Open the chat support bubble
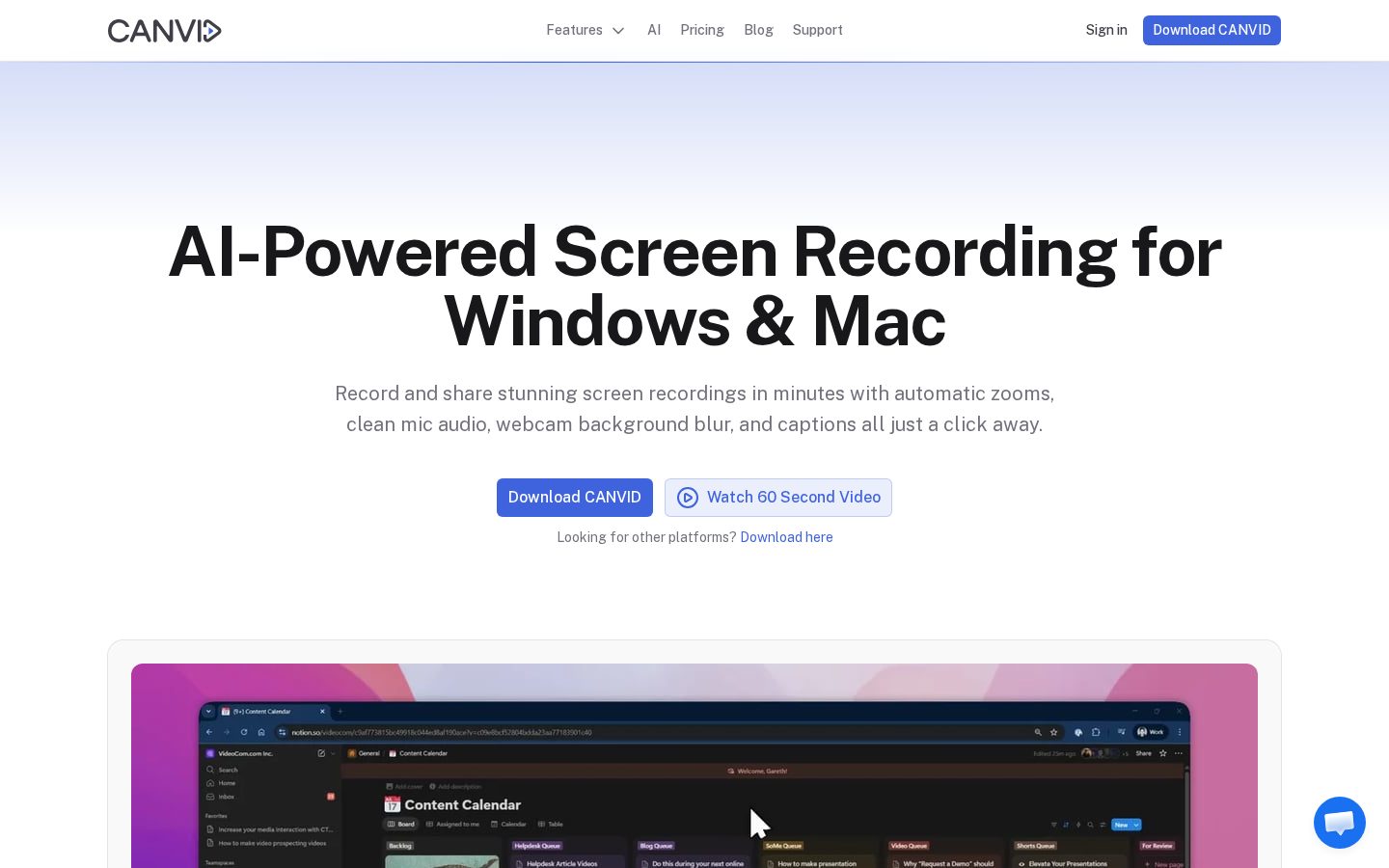 coord(1340,823)
